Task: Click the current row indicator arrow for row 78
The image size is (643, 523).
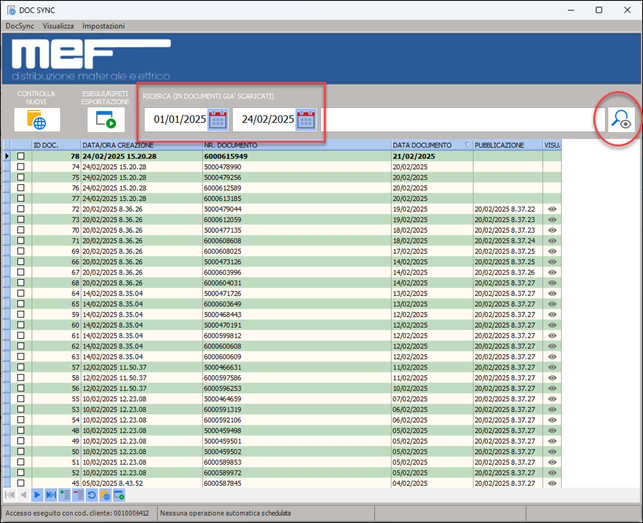Action: [x=7, y=156]
